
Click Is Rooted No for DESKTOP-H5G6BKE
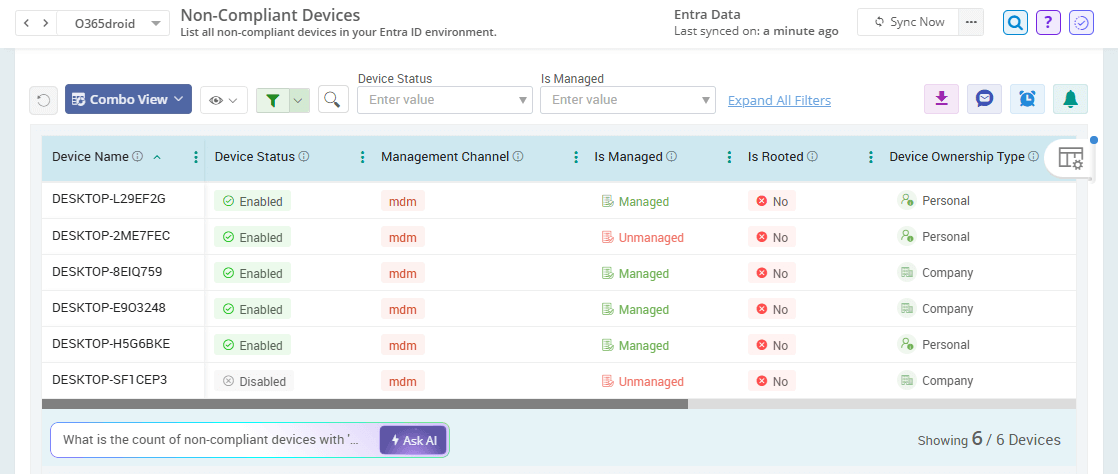point(772,345)
